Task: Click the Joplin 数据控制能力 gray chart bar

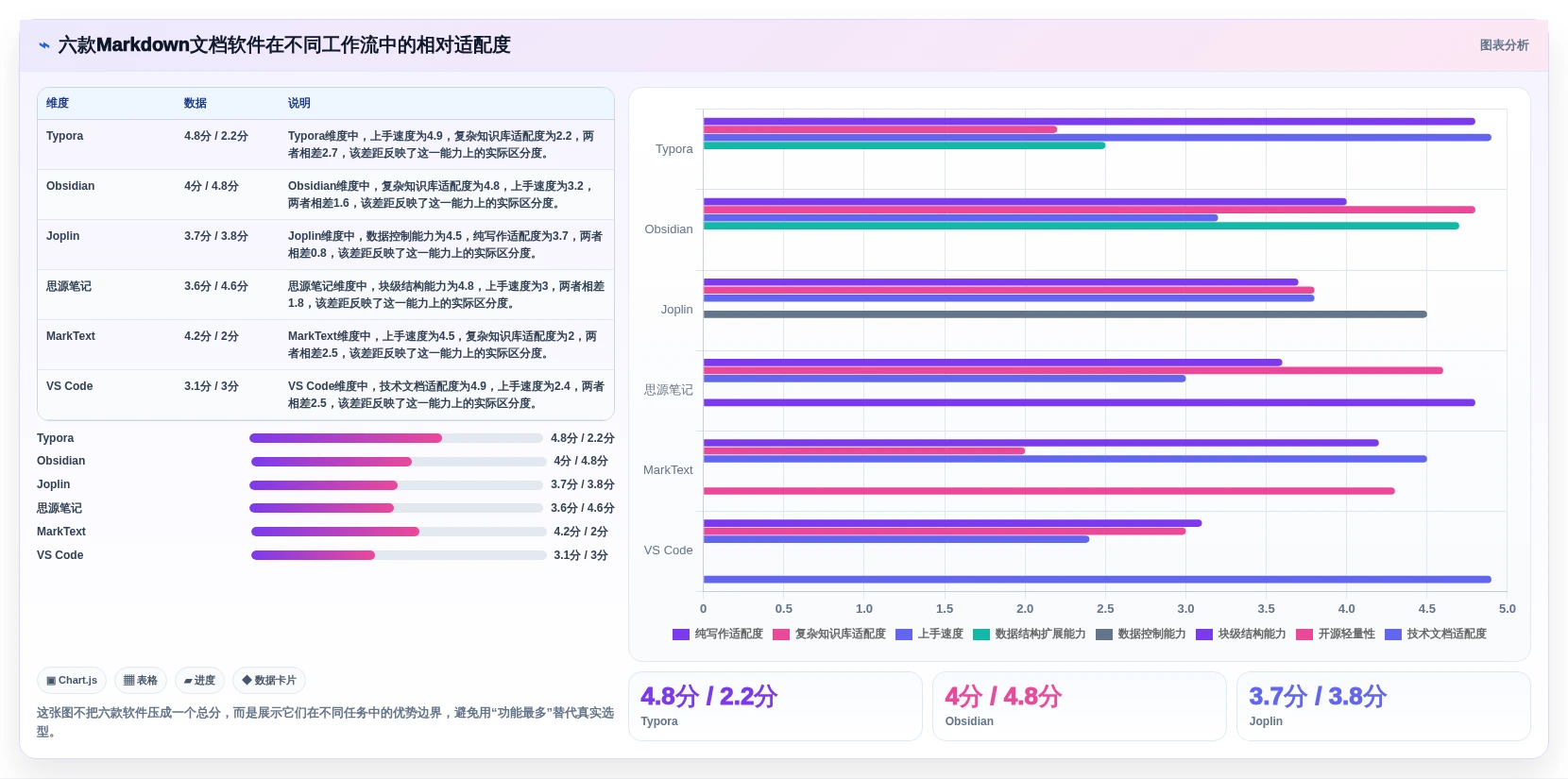Action: [1065, 314]
